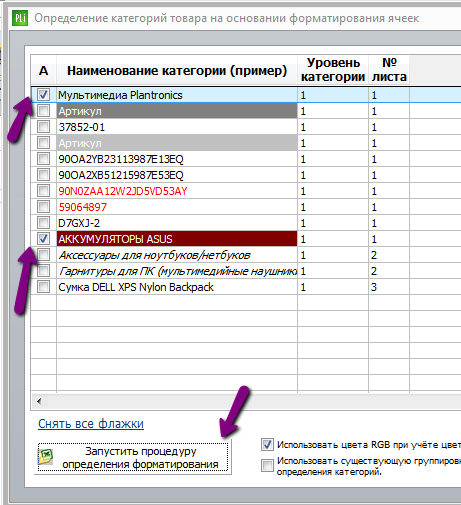Uncheck the Мультимедиа Plantronics checkbox
This screenshot has height=505, width=461.
click(x=43, y=95)
